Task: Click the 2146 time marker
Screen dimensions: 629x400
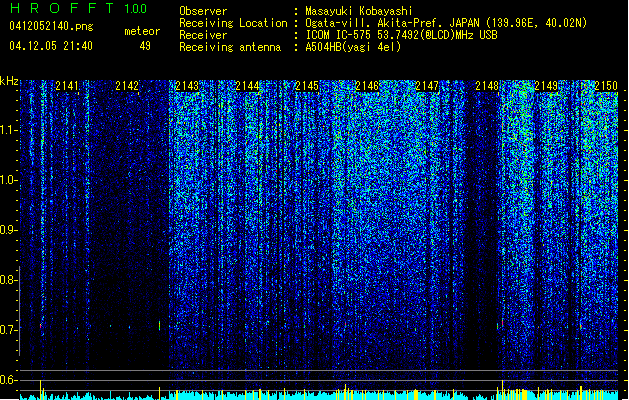Action: click(x=367, y=86)
